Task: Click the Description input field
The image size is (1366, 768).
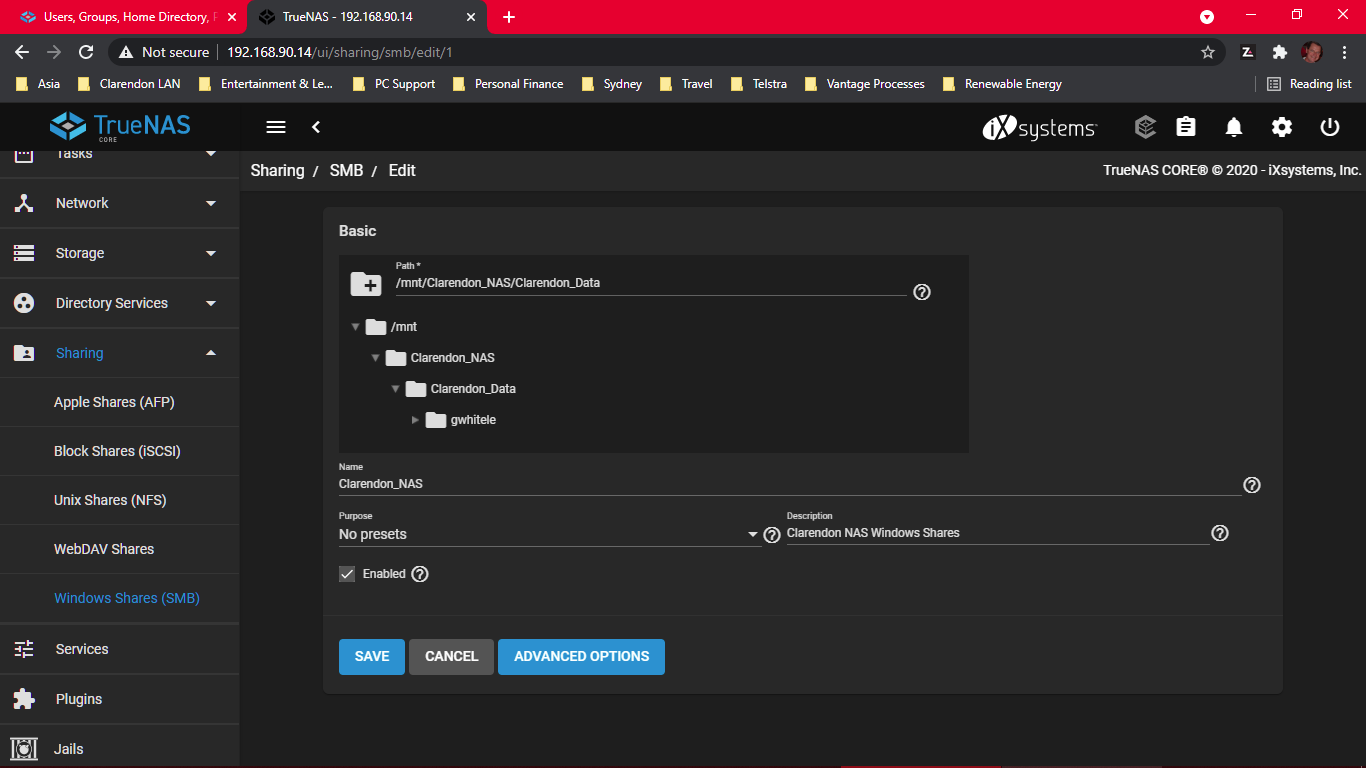Action: pos(998,533)
